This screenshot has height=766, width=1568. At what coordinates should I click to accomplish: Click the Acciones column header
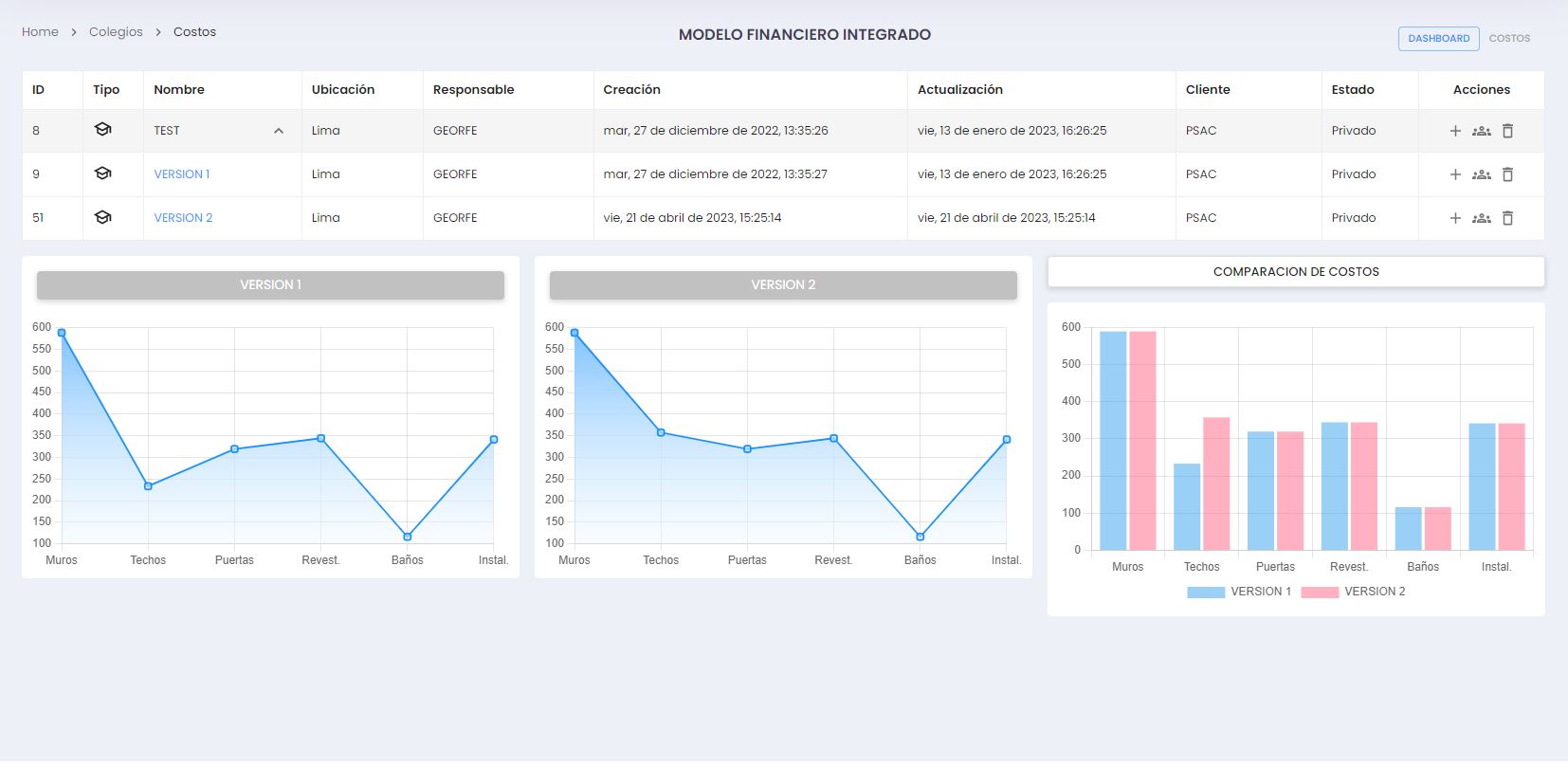pos(1482,90)
